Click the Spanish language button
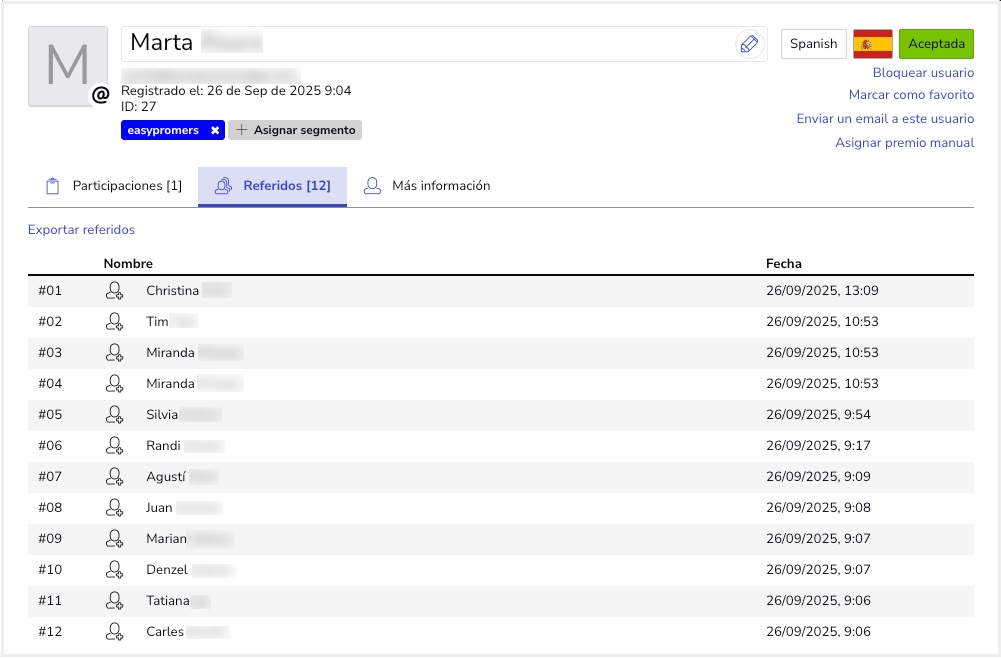 [x=813, y=44]
